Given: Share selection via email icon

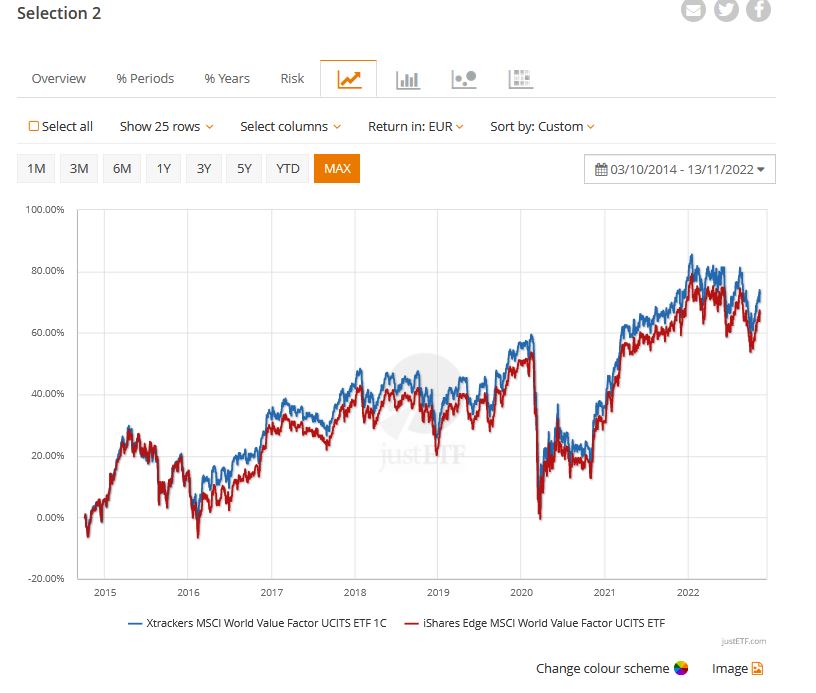Looking at the screenshot, I should (x=693, y=9).
